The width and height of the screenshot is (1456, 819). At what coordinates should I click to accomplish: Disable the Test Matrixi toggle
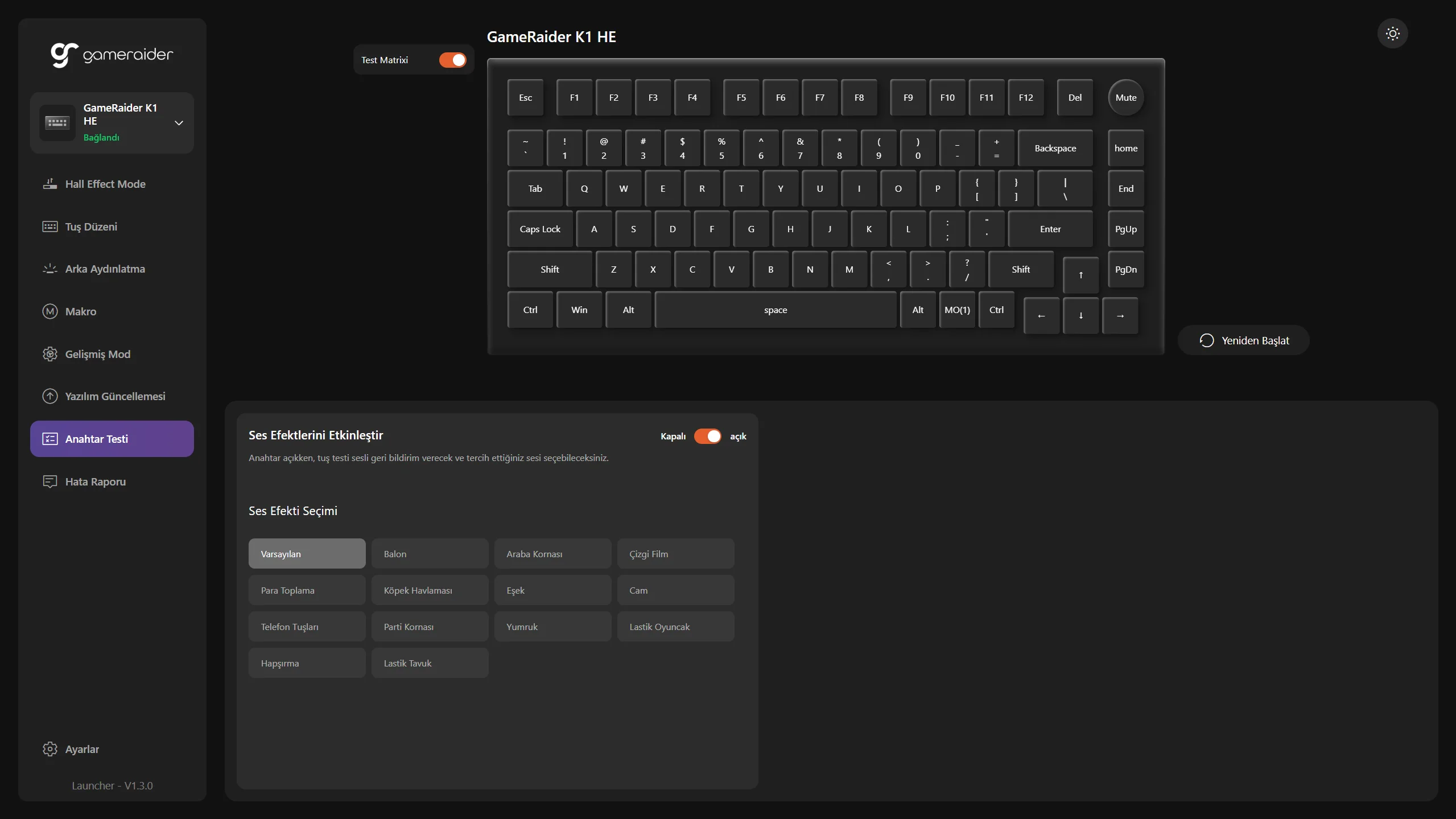click(x=452, y=60)
